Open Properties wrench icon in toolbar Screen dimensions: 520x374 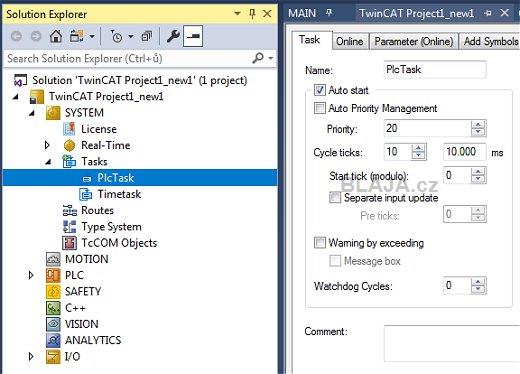[x=173, y=36]
